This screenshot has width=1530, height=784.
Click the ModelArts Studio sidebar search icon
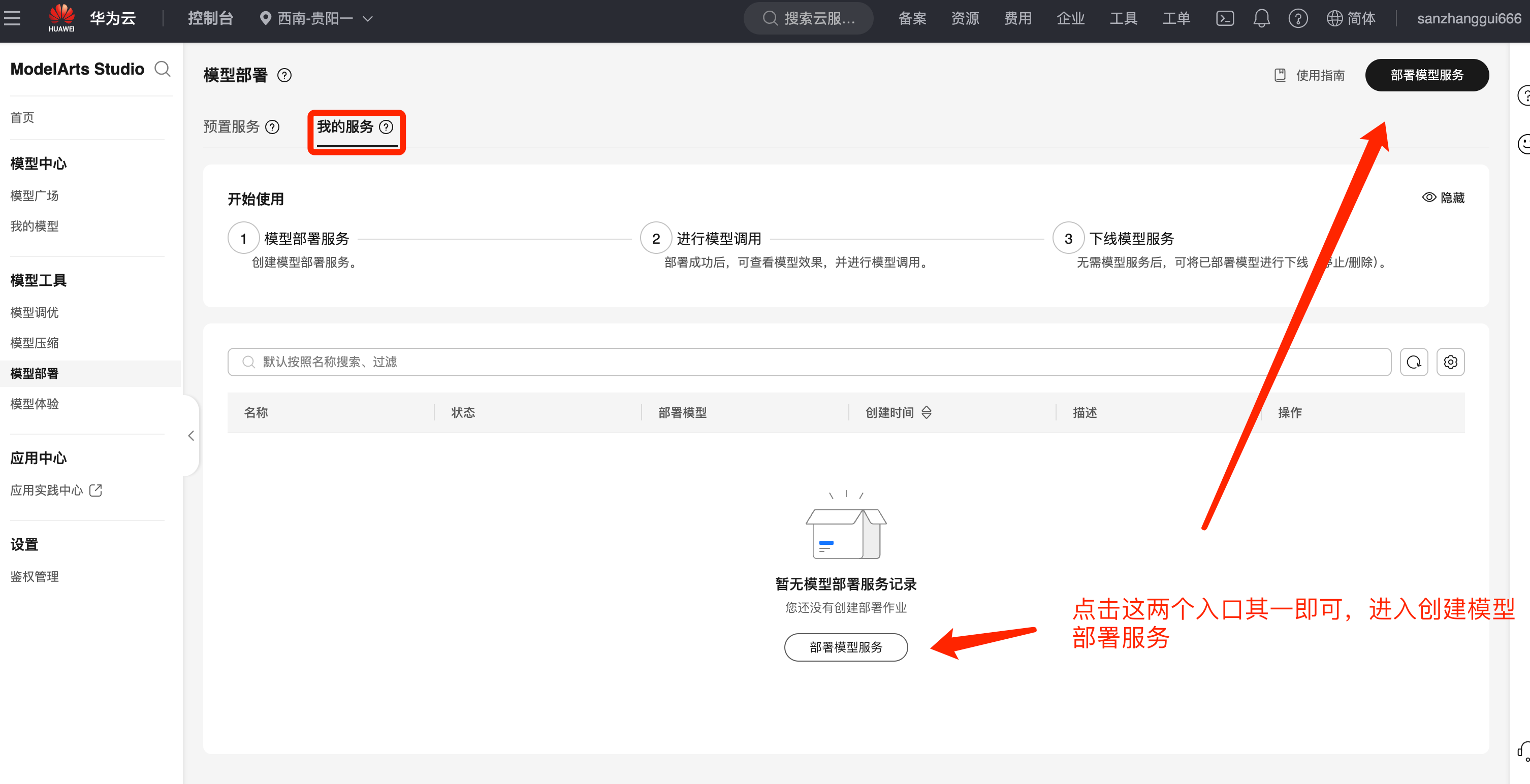(x=162, y=69)
